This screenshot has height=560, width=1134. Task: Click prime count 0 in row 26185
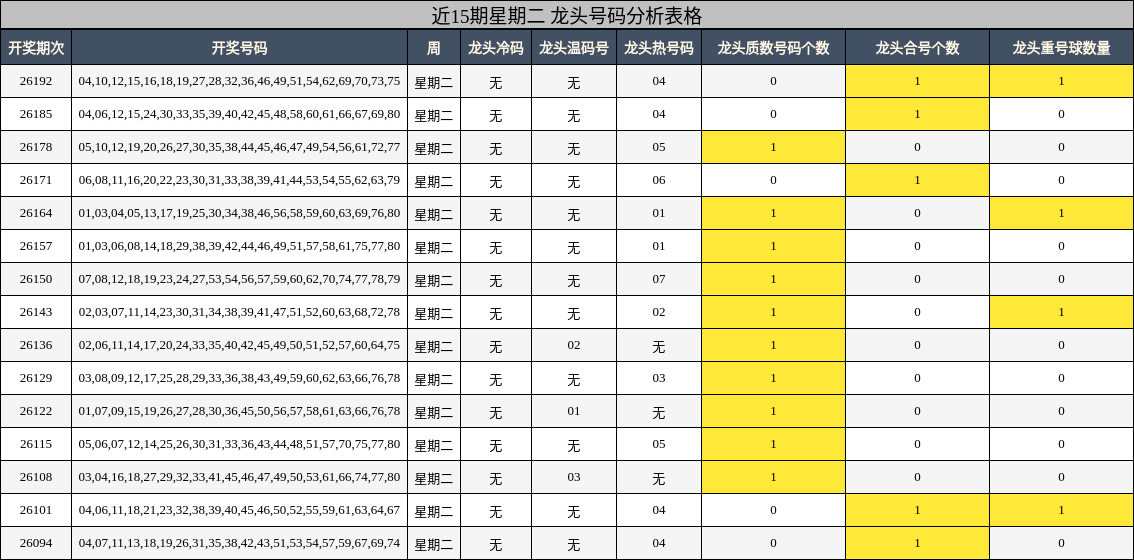point(773,114)
